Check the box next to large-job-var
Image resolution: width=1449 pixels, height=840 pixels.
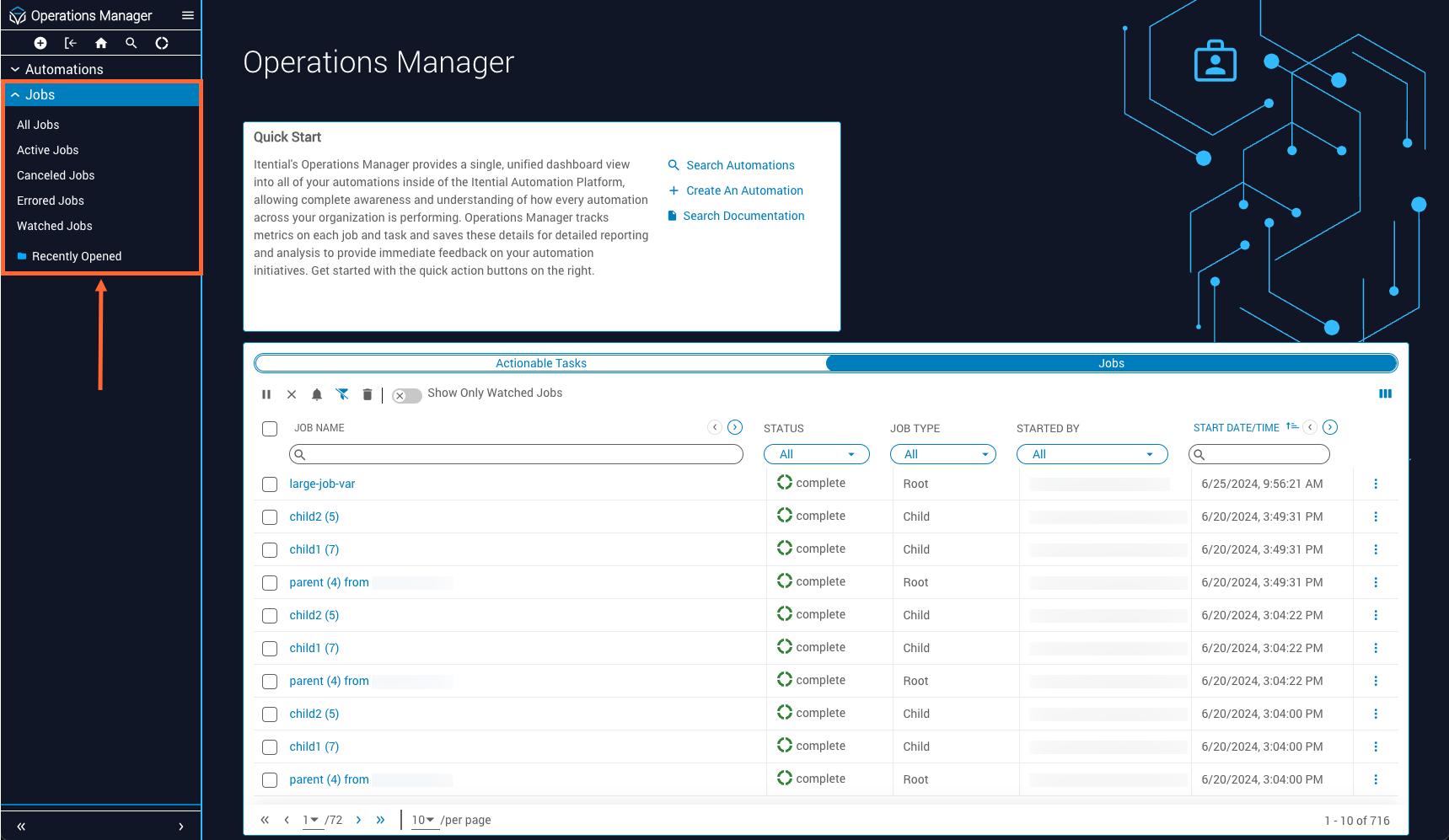(x=270, y=484)
